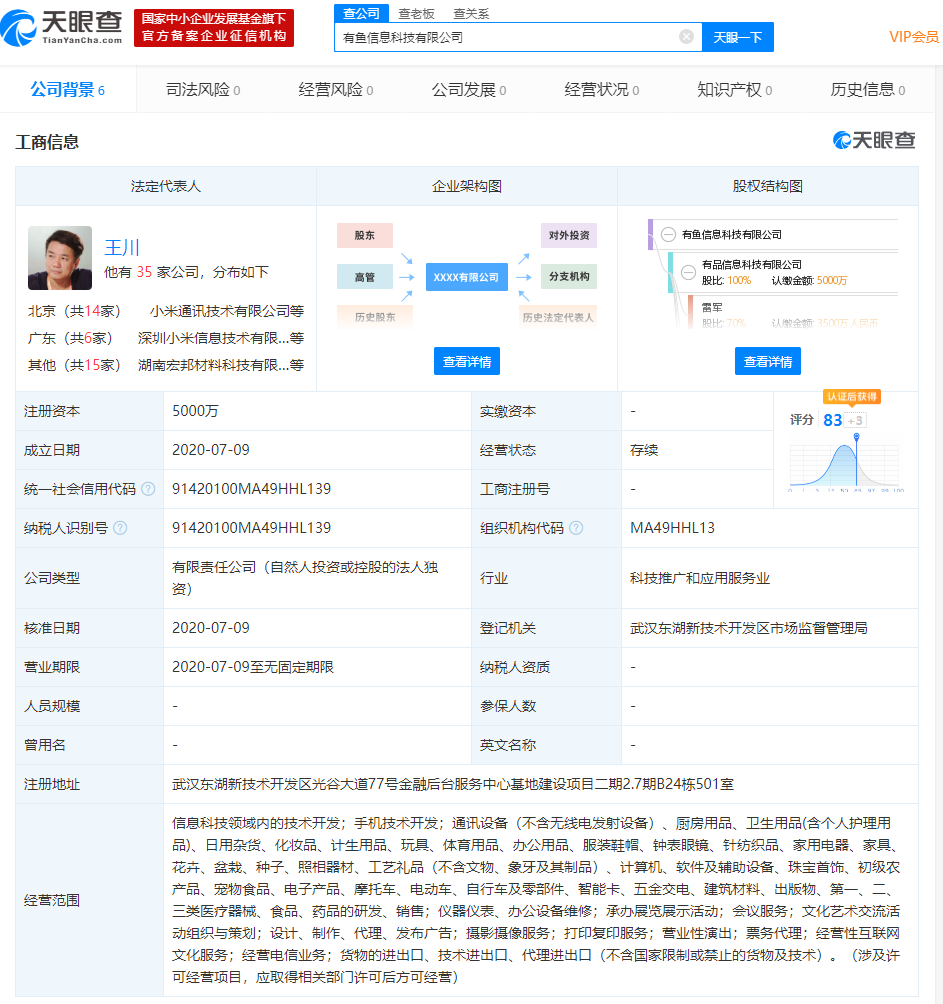Click 查看详情 under 企业架构图
Viewport: 943px width, 1004px height.
[467, 362]
